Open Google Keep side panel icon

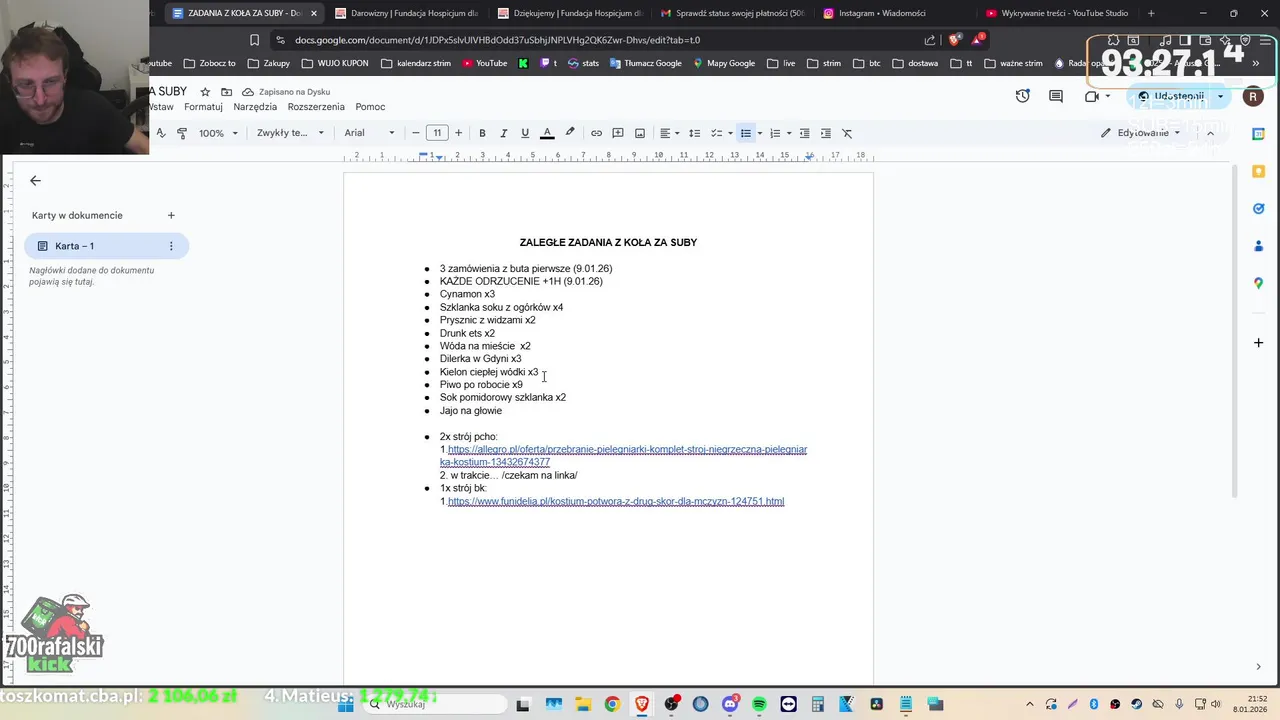pos(1259,172)
